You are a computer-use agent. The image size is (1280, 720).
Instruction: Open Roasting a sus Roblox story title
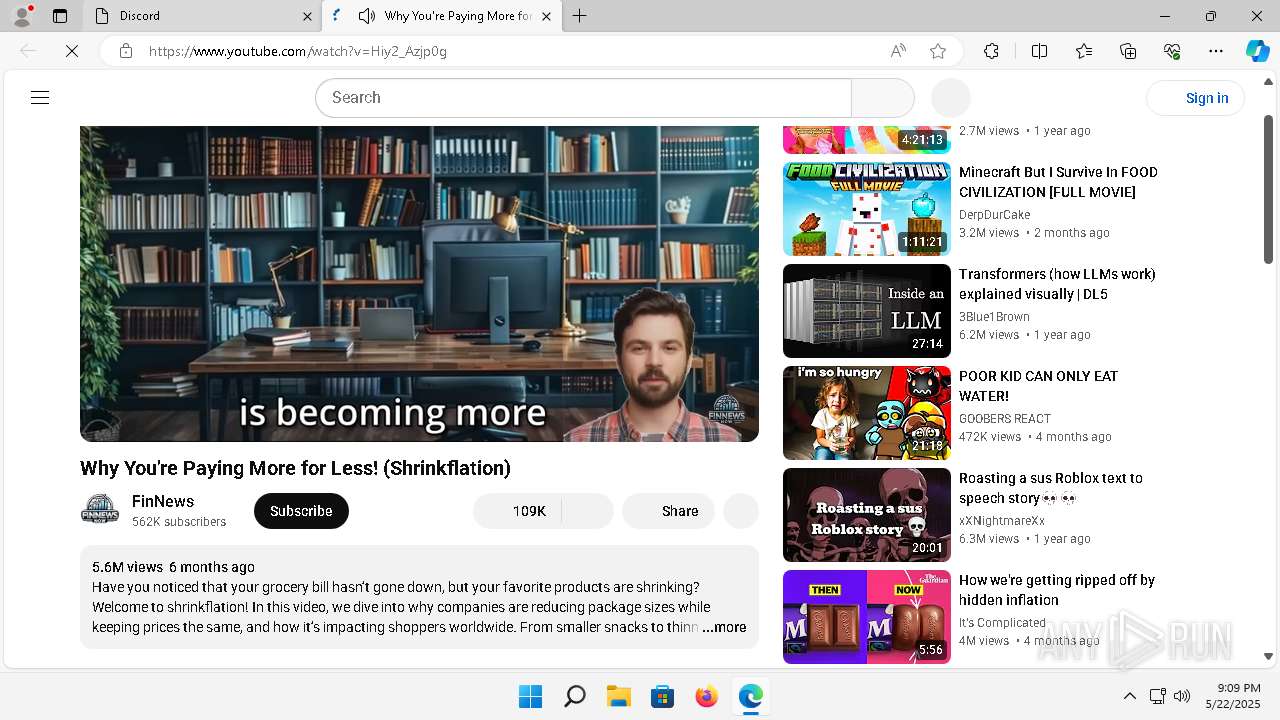pyautogui.click(x=1051, y=488)
